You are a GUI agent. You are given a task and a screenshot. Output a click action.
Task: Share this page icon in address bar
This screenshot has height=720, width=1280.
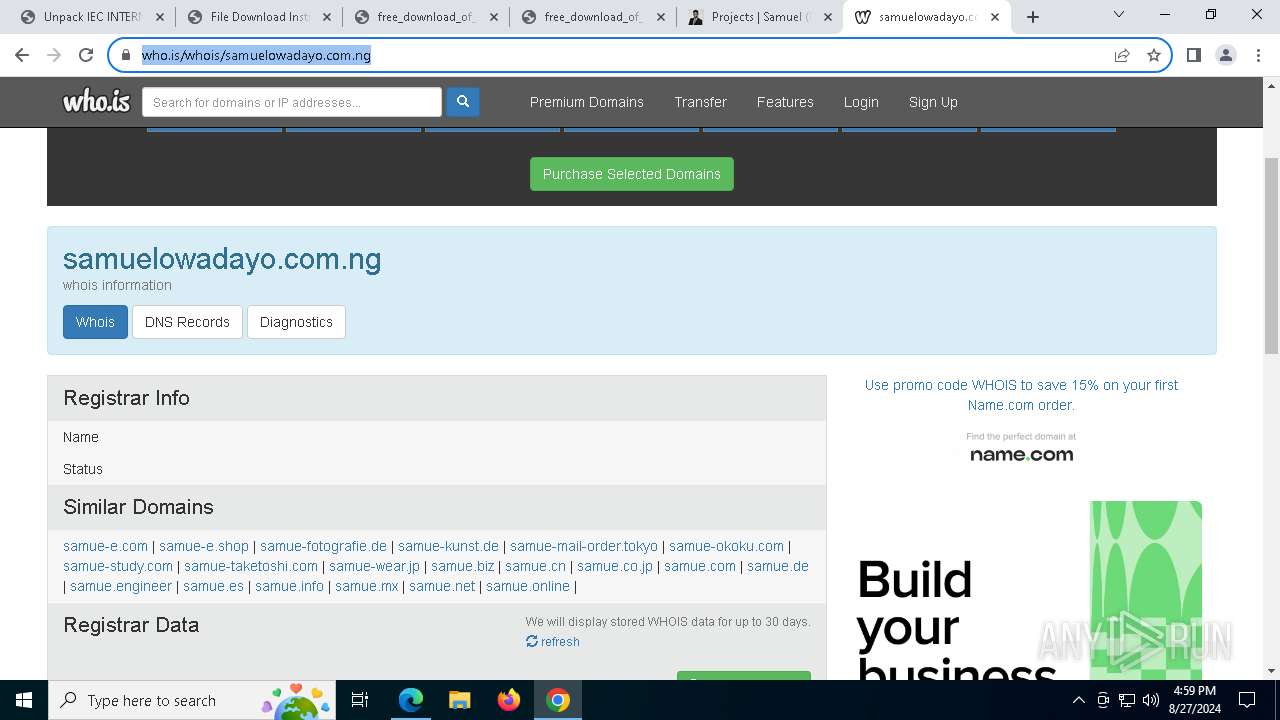coord(1122,55)
